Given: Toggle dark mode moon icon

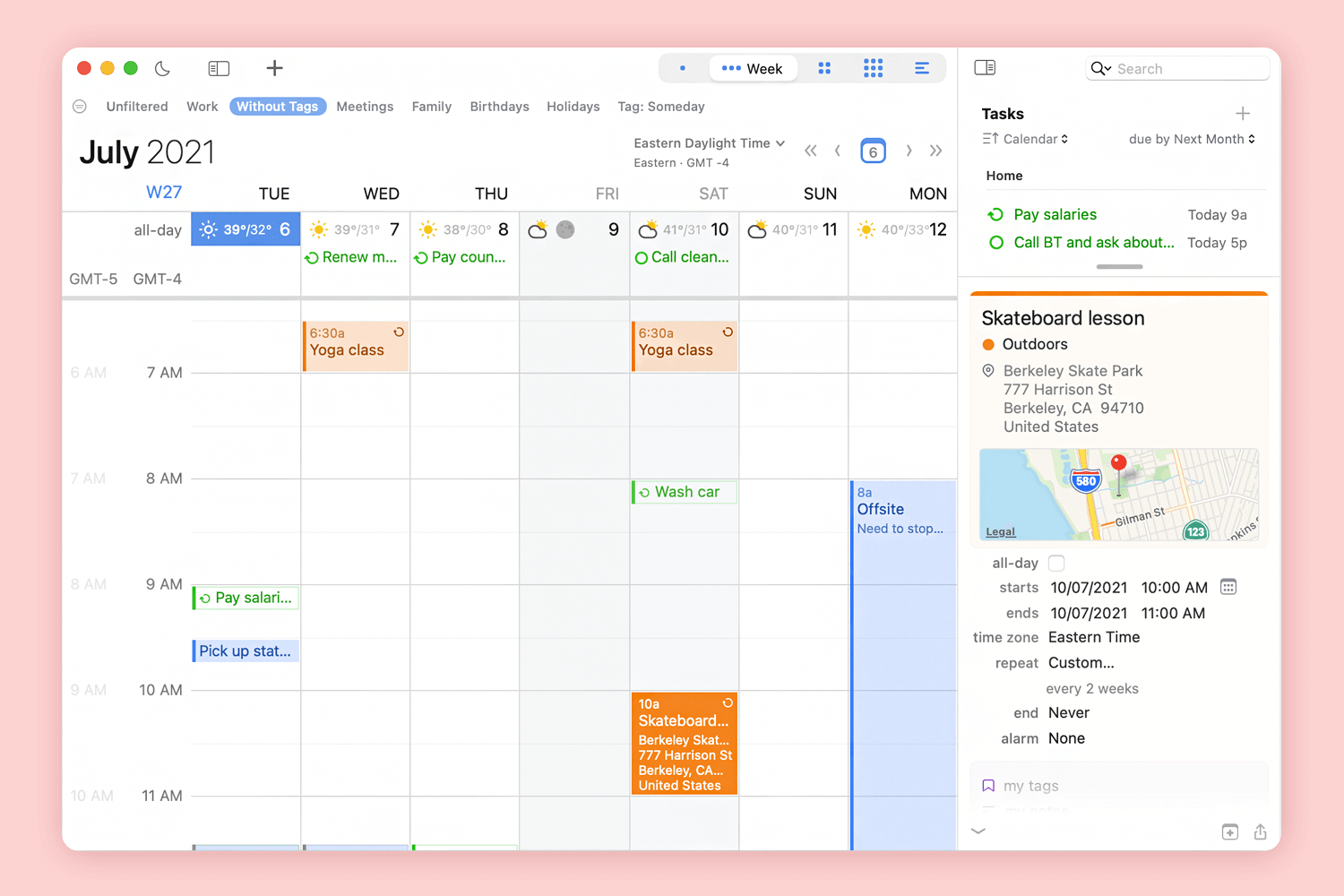Looking at the screenshot, I should [162, 68].
